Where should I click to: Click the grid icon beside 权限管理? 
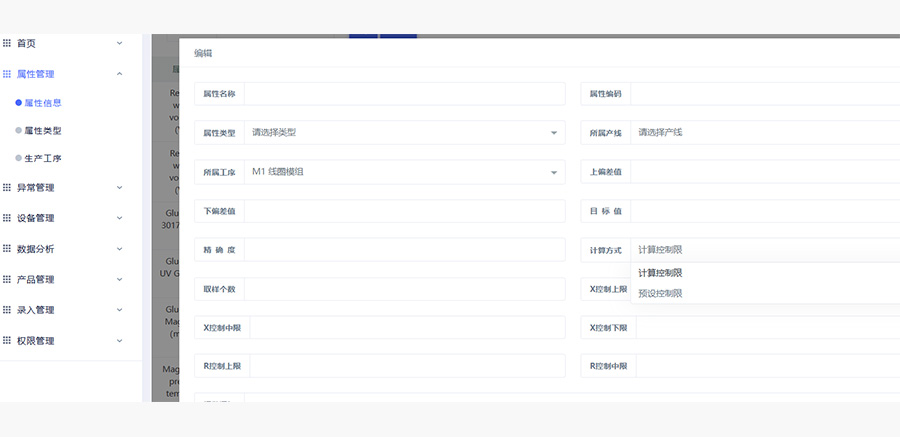pos(7,341)
